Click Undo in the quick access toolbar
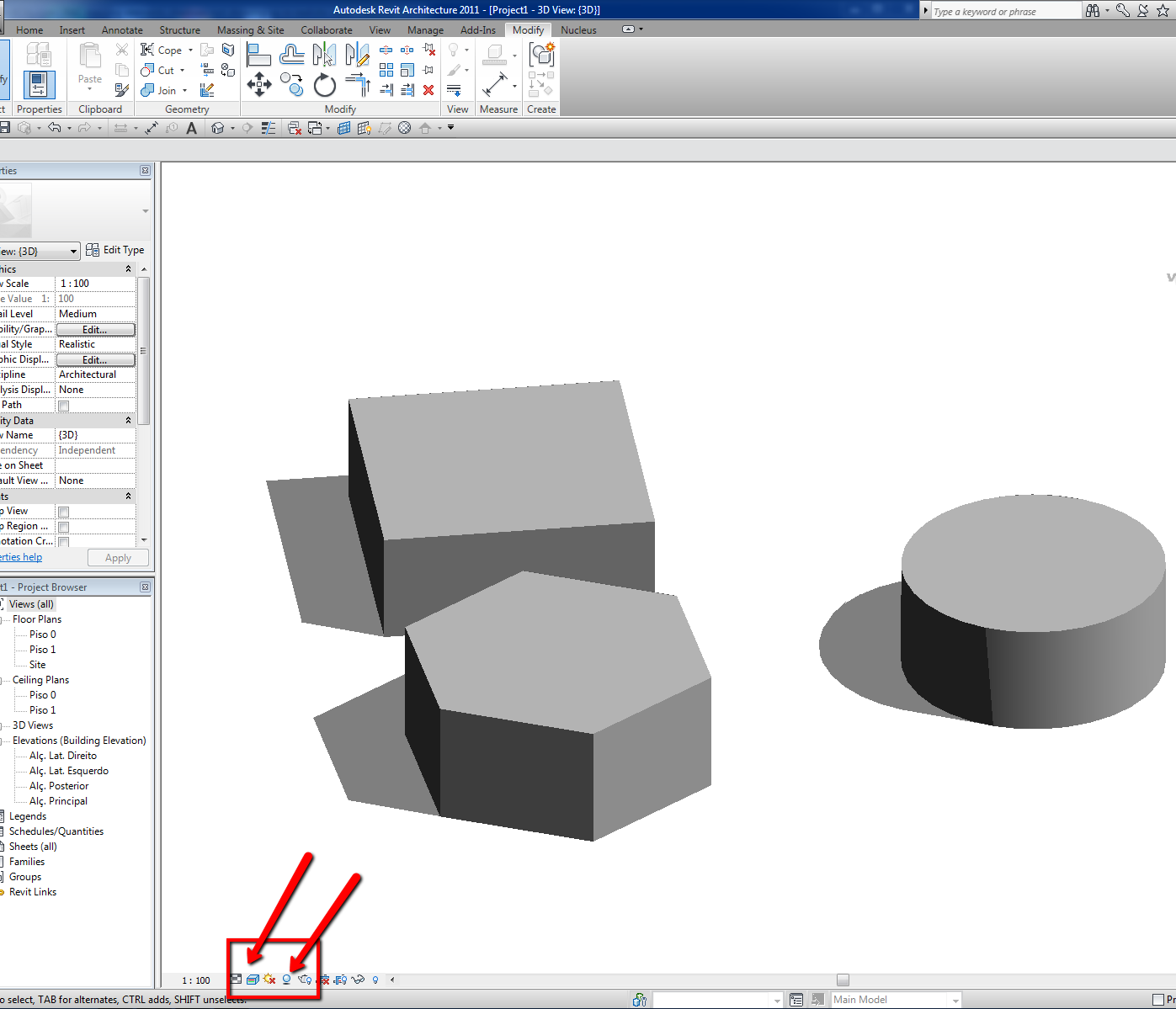Screen dimensions: 1176x1009 click(x=55, y=128)
